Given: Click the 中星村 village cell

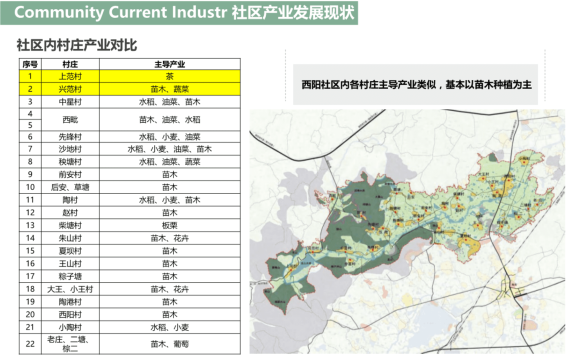Looking at the screenshot, I should (70, 102).
